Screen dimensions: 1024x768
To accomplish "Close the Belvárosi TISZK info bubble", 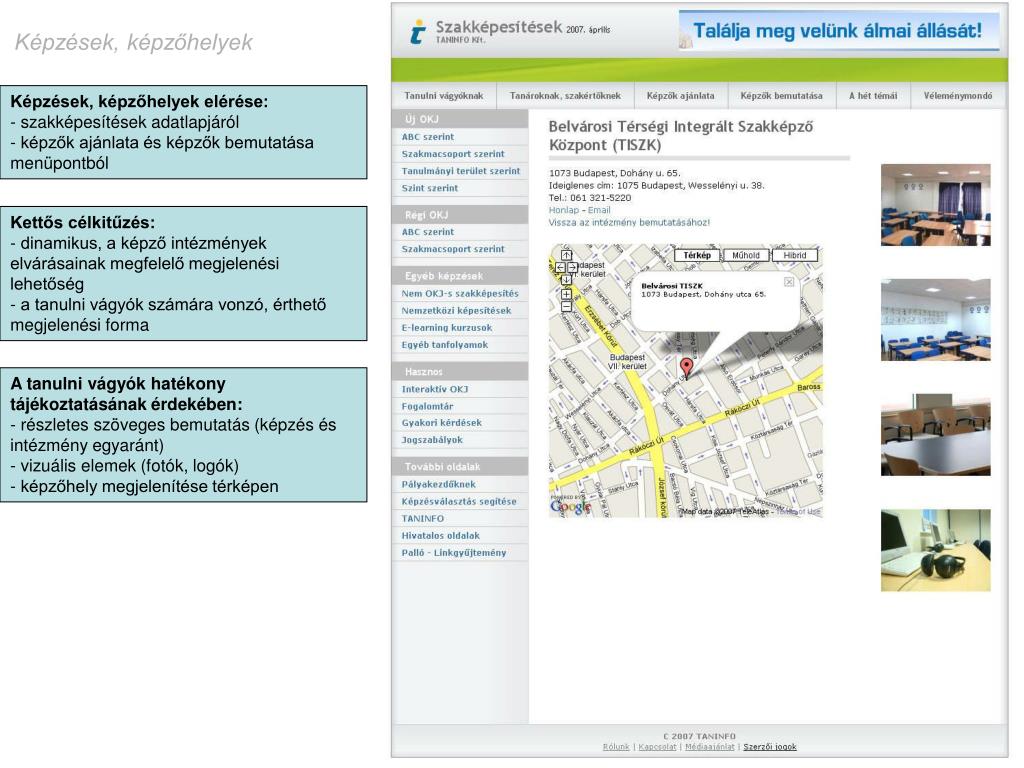I will (788, 282).
